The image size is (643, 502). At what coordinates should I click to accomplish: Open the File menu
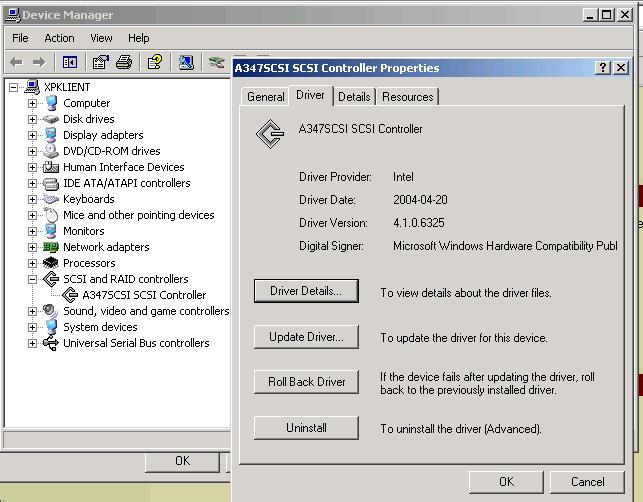(x=20, y=38)
